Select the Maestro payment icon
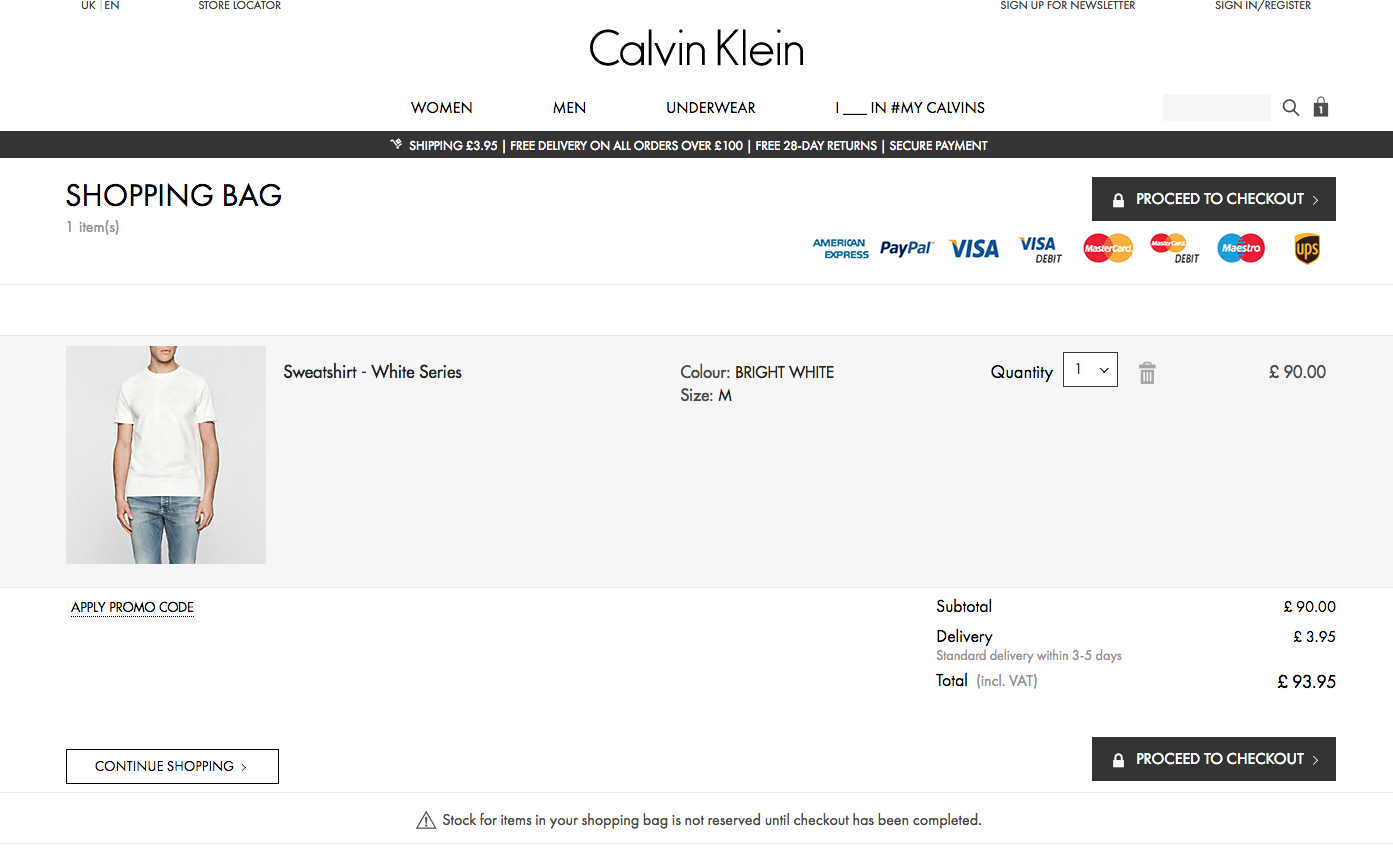Screen dimensions: 1393x865 tap(1240, 248)
